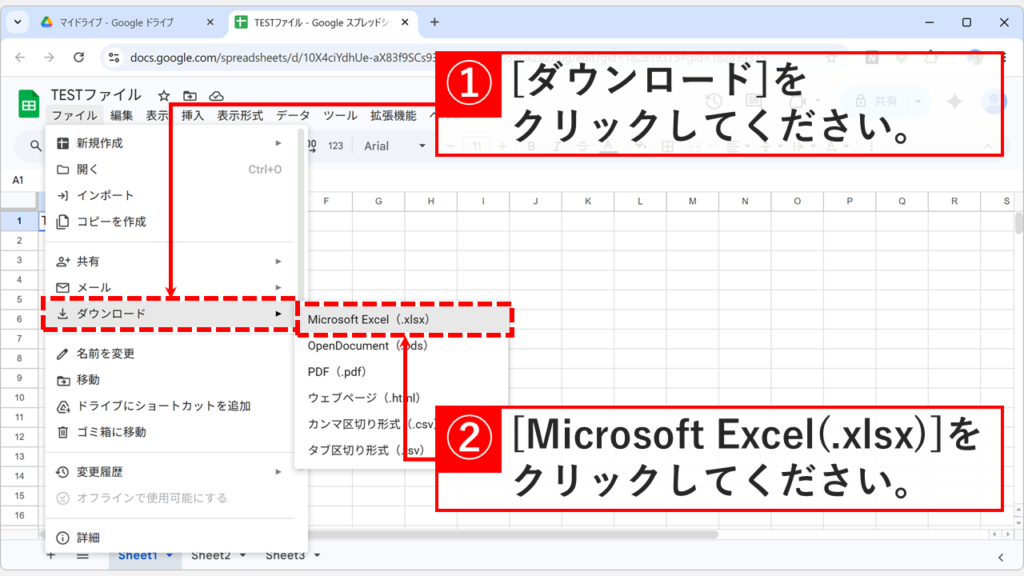
Task: Open the all sheets list icon
Action: pyautogui.click(x=82, y=556)
